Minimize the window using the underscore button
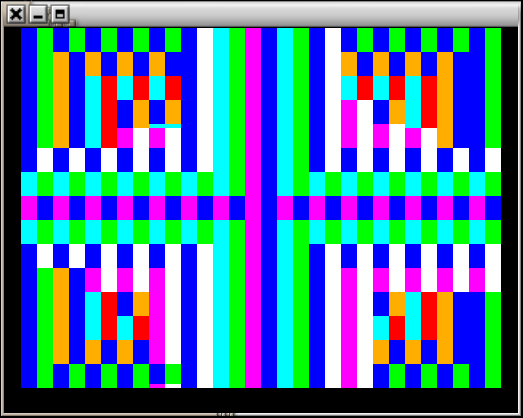Viewport: 523px width, 418px height. [38, 14]
